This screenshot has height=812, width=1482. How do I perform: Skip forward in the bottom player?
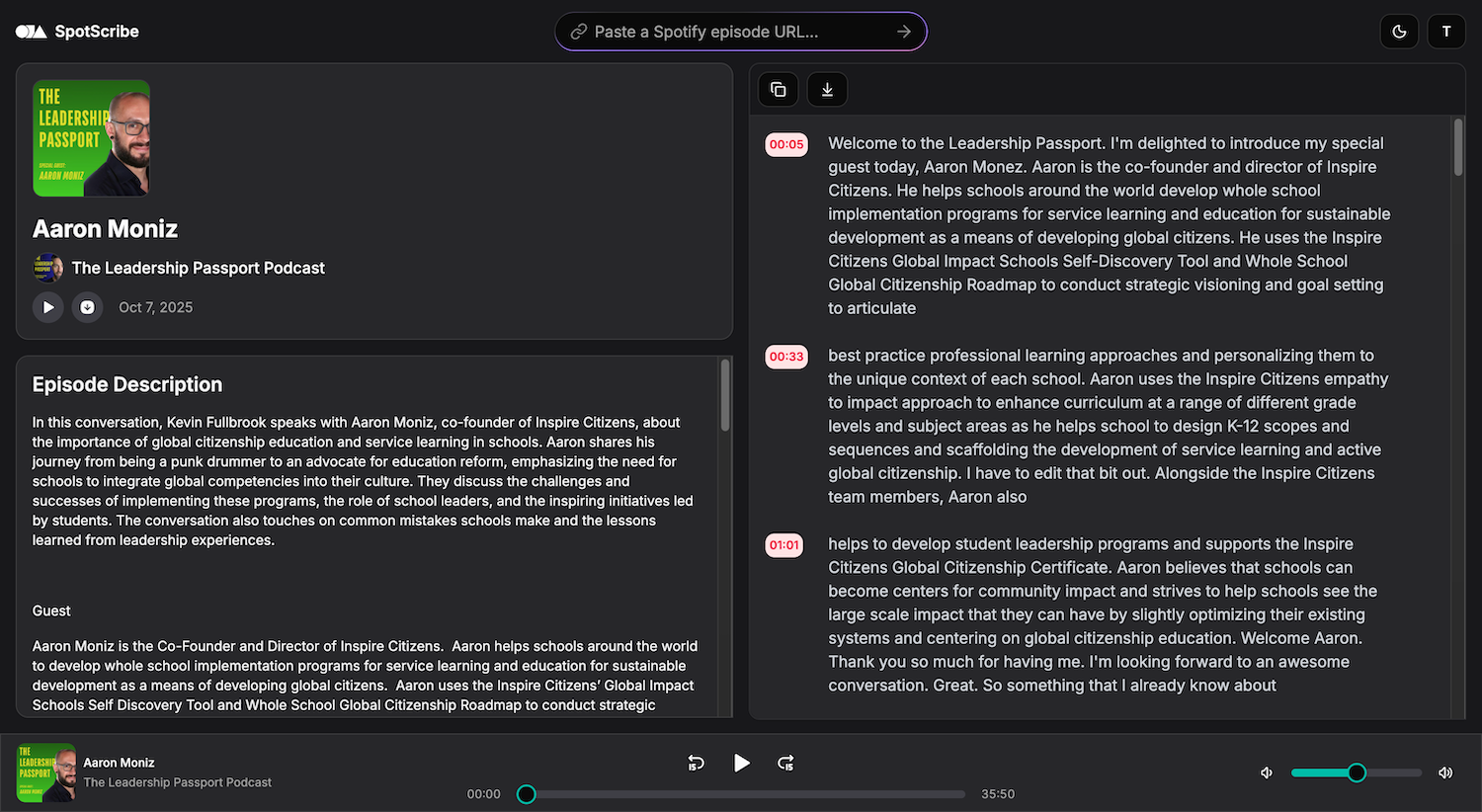click(785, 763)
